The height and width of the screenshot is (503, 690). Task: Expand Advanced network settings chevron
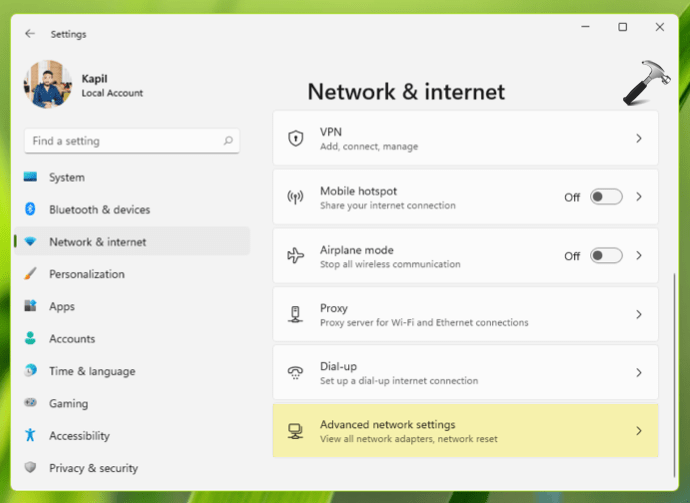pos(639,431)
